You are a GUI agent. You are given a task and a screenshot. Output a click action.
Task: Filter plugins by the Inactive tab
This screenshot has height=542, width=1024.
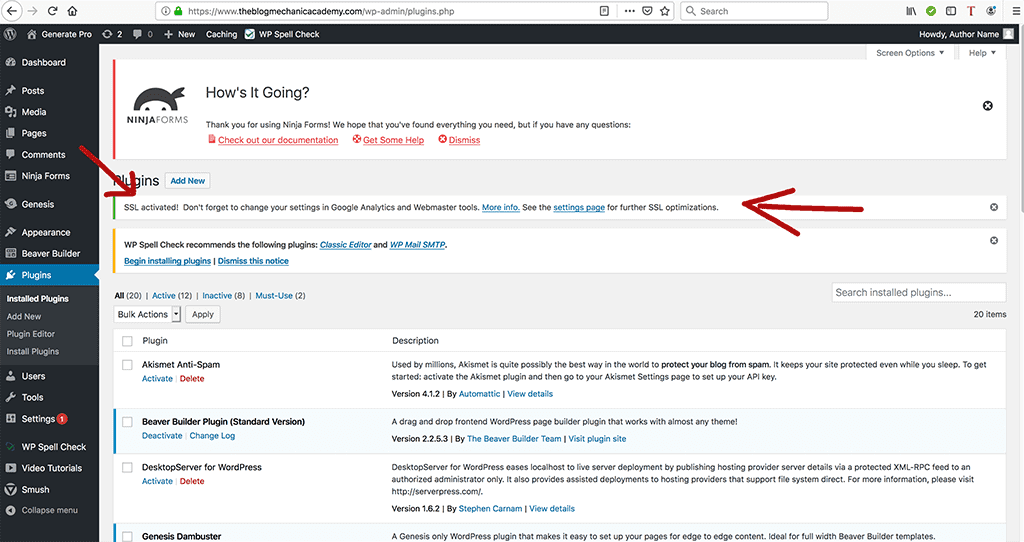(x=217, y=296)
